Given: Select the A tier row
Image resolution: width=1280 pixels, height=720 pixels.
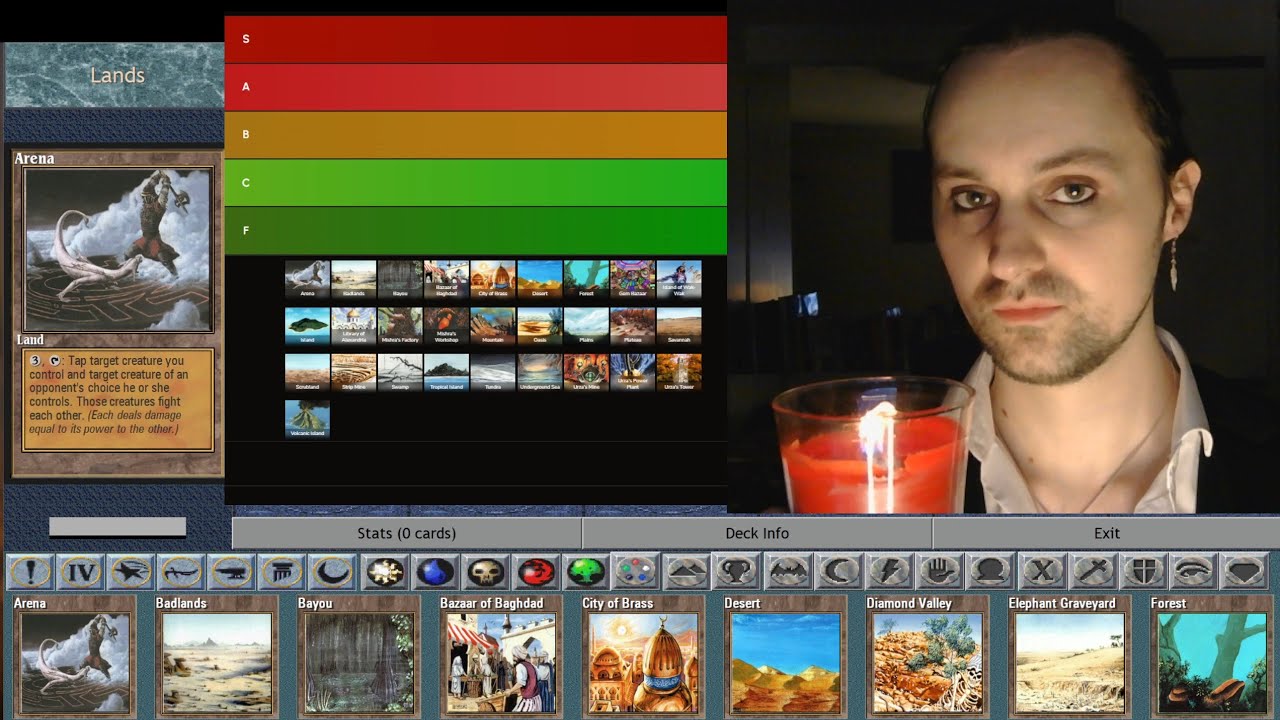Looking at the screenshot, I should [x=476, y=87].
